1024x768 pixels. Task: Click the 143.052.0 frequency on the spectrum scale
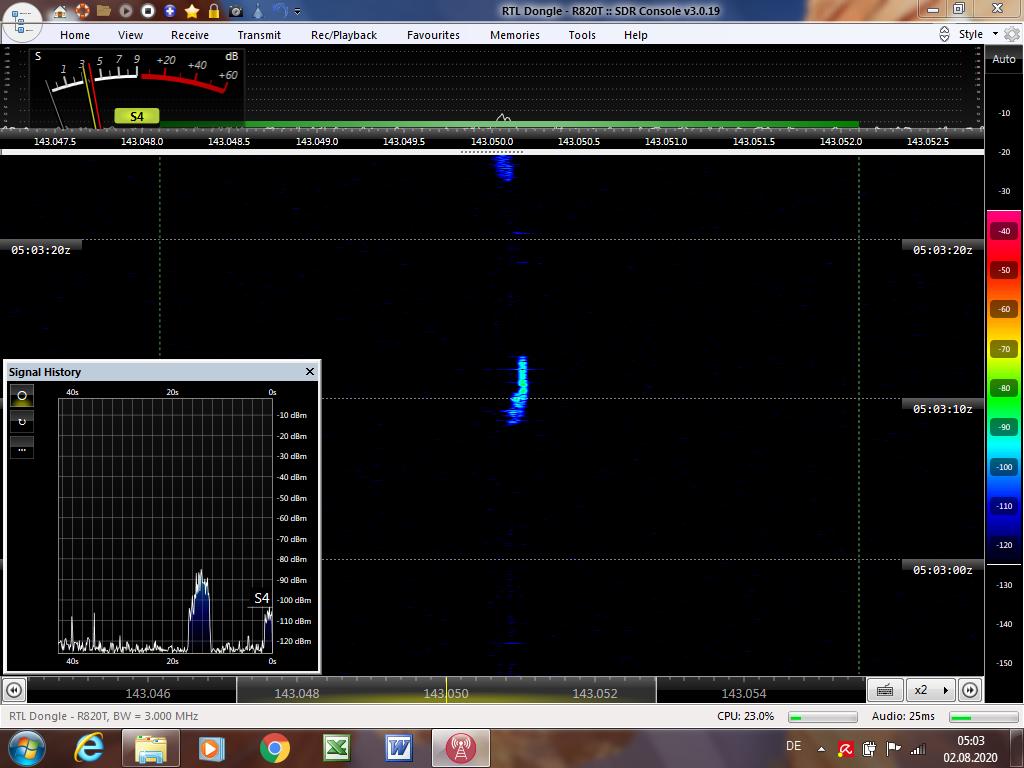click(840, 141)
